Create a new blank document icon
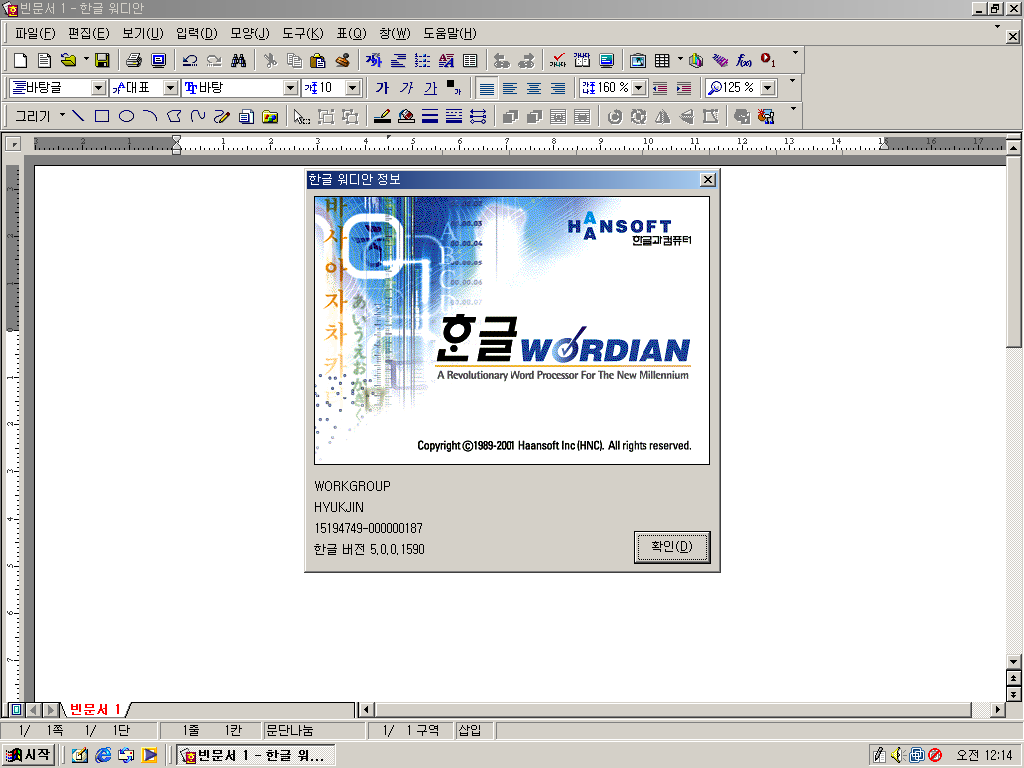1024x768 pixels. (20, 61)
